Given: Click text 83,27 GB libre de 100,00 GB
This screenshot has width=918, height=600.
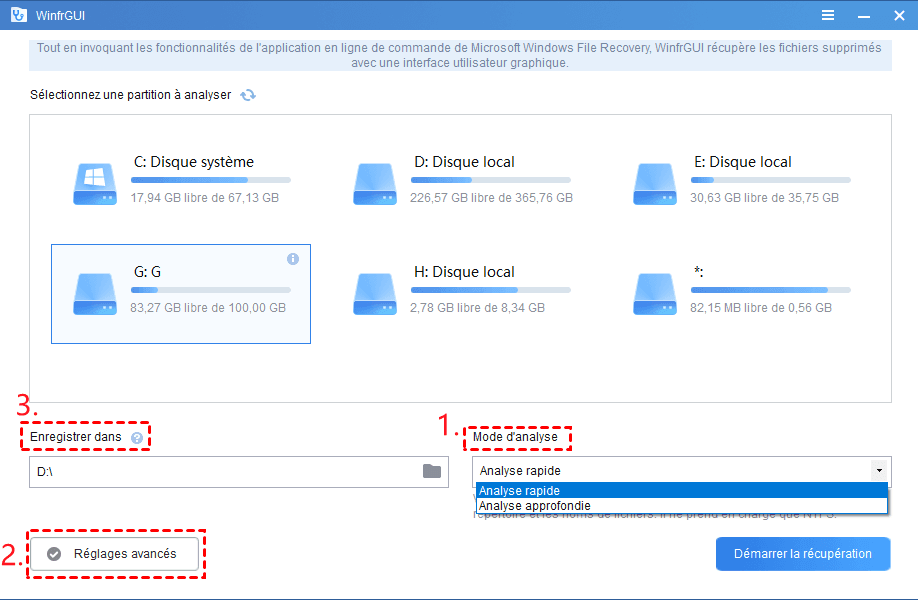Looking at the screenshot, I should (x=208, y=308).
